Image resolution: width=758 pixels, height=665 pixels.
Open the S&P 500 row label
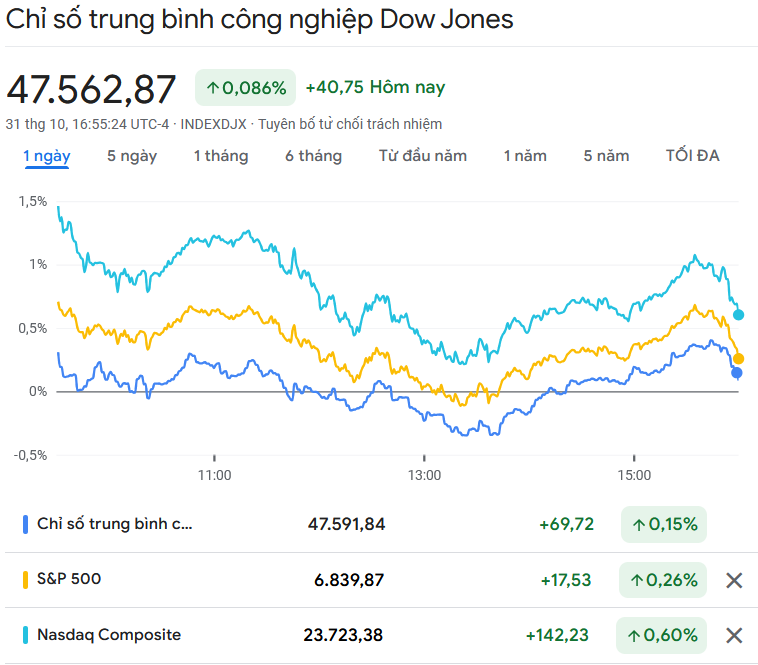tap(69, 579)
